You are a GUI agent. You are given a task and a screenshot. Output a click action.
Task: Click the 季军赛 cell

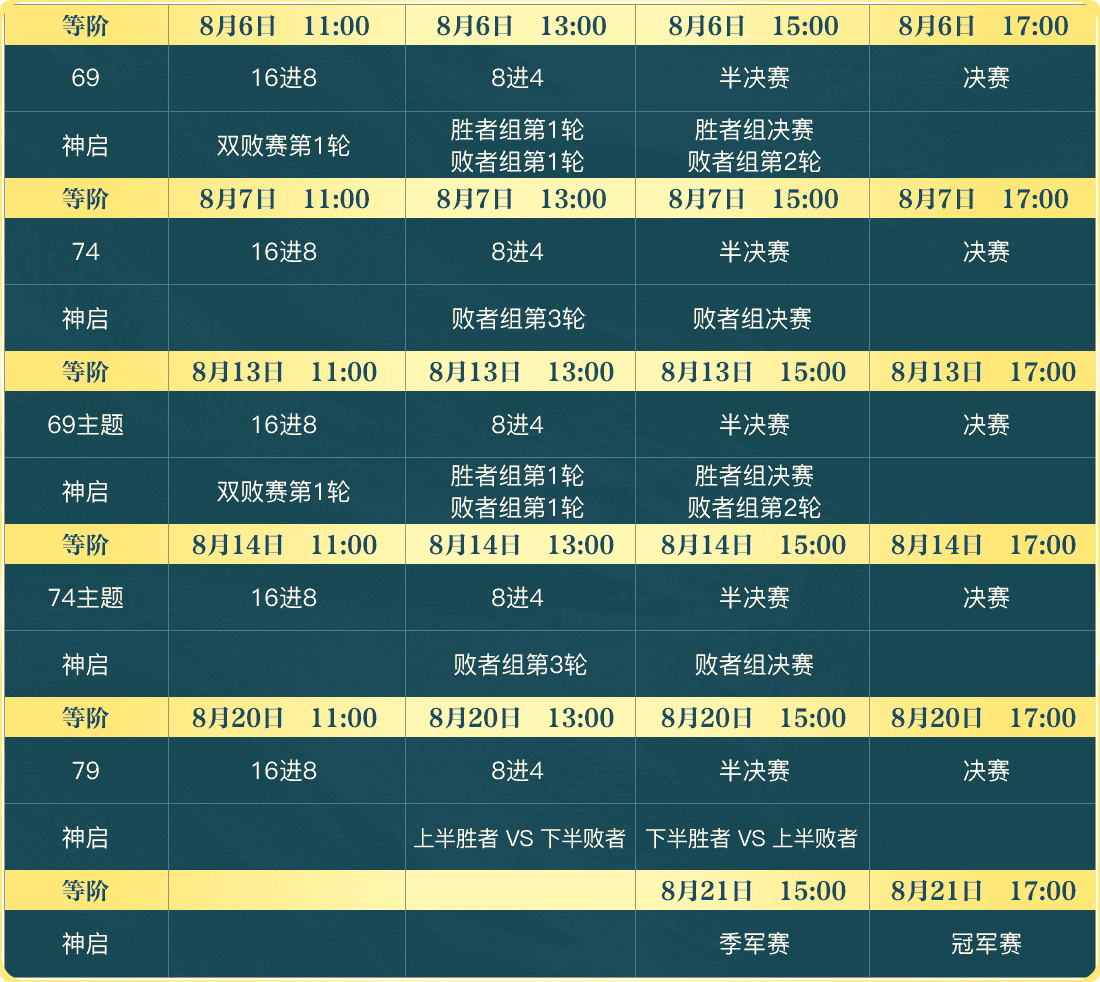(x=754, y=944)
